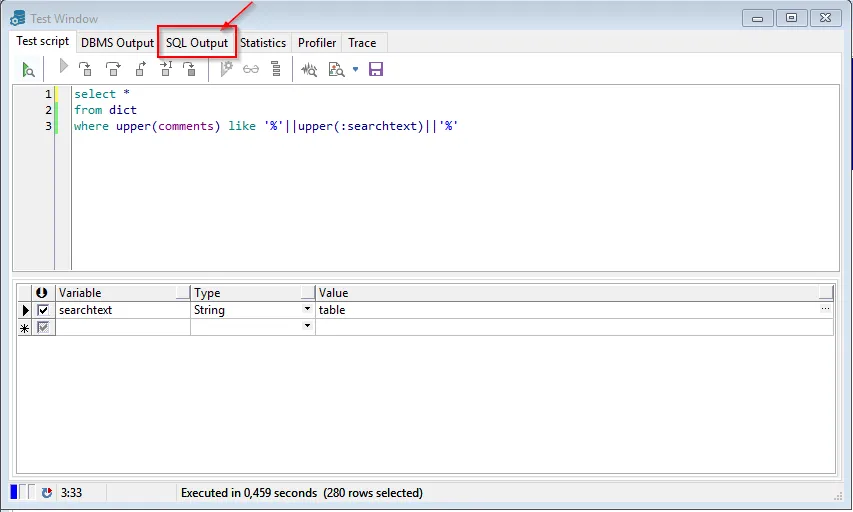Open the Statistics tab
This screenshot has width=853, height=512.
point(263,42)
